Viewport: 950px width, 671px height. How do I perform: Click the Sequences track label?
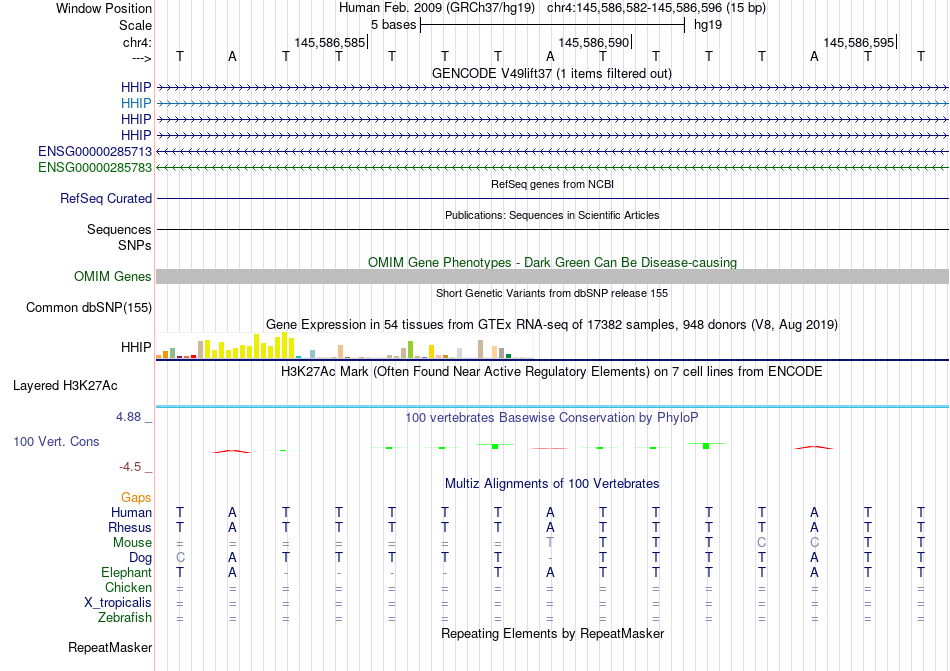coord(119,230)
